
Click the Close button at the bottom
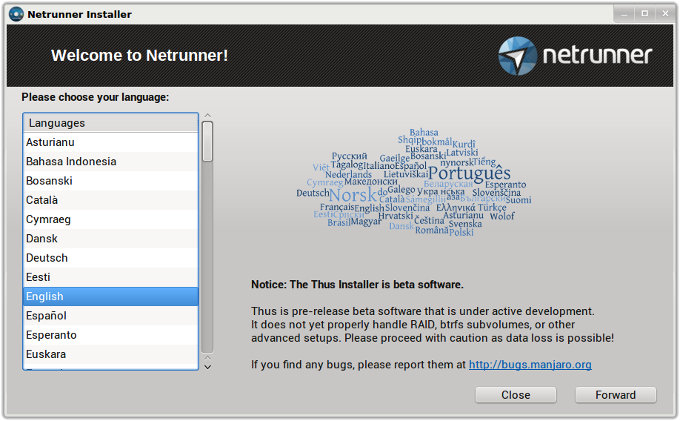click(x=516, y=395)
